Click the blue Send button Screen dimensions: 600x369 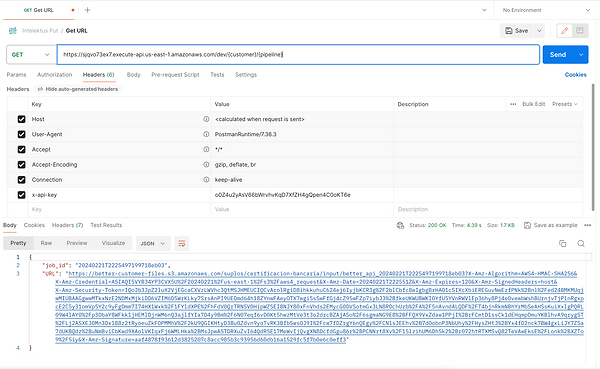pyautogui.click(x=558, y=55)
